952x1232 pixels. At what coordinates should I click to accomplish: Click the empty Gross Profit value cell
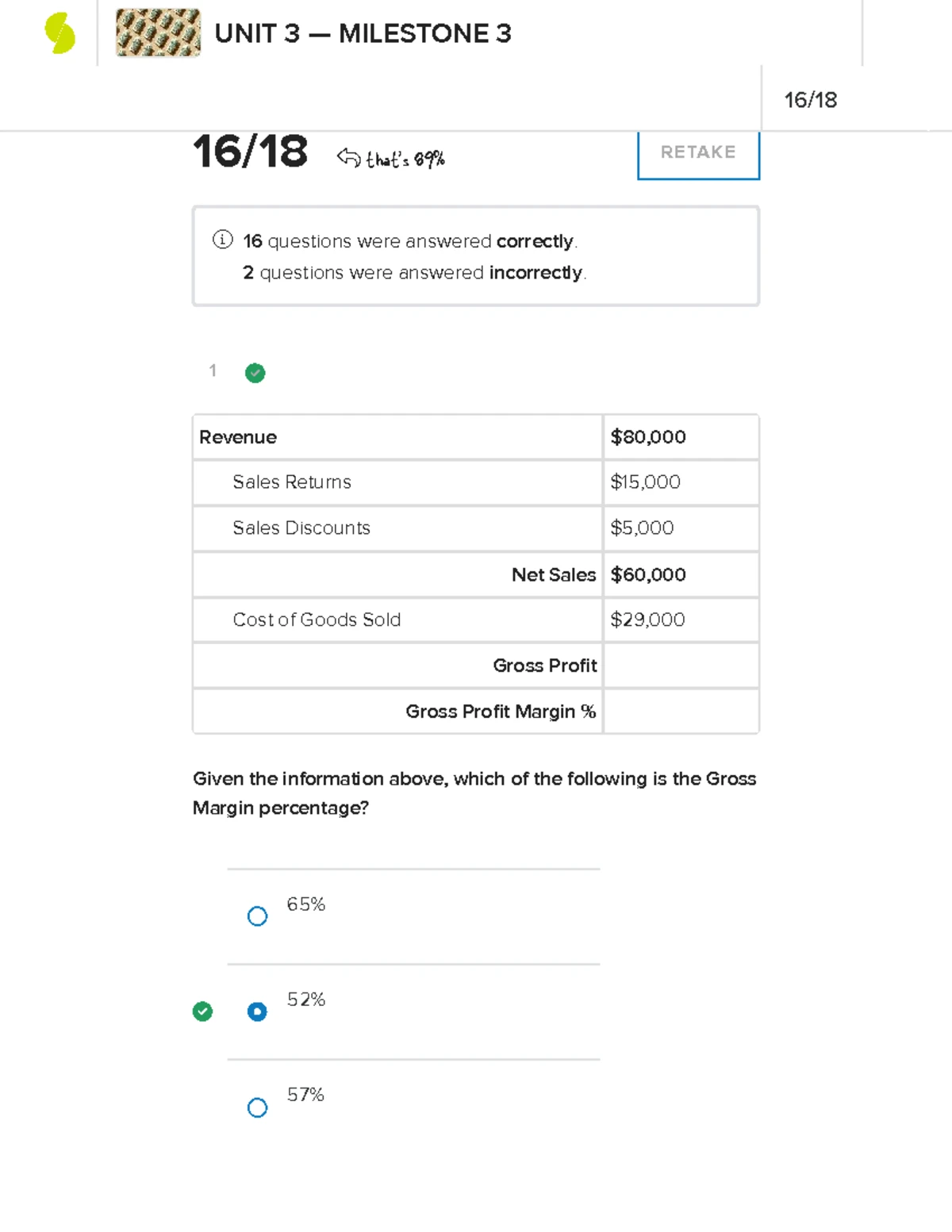pyautogui.click(x=681, y=666)
